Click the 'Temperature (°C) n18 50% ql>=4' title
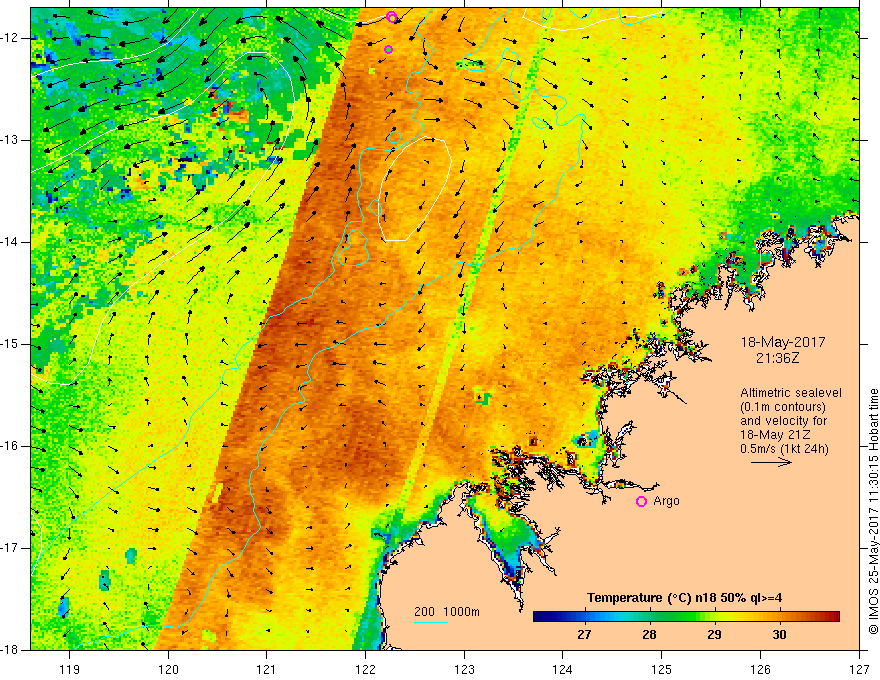880x680 pixels. click(x=685, y=598)
